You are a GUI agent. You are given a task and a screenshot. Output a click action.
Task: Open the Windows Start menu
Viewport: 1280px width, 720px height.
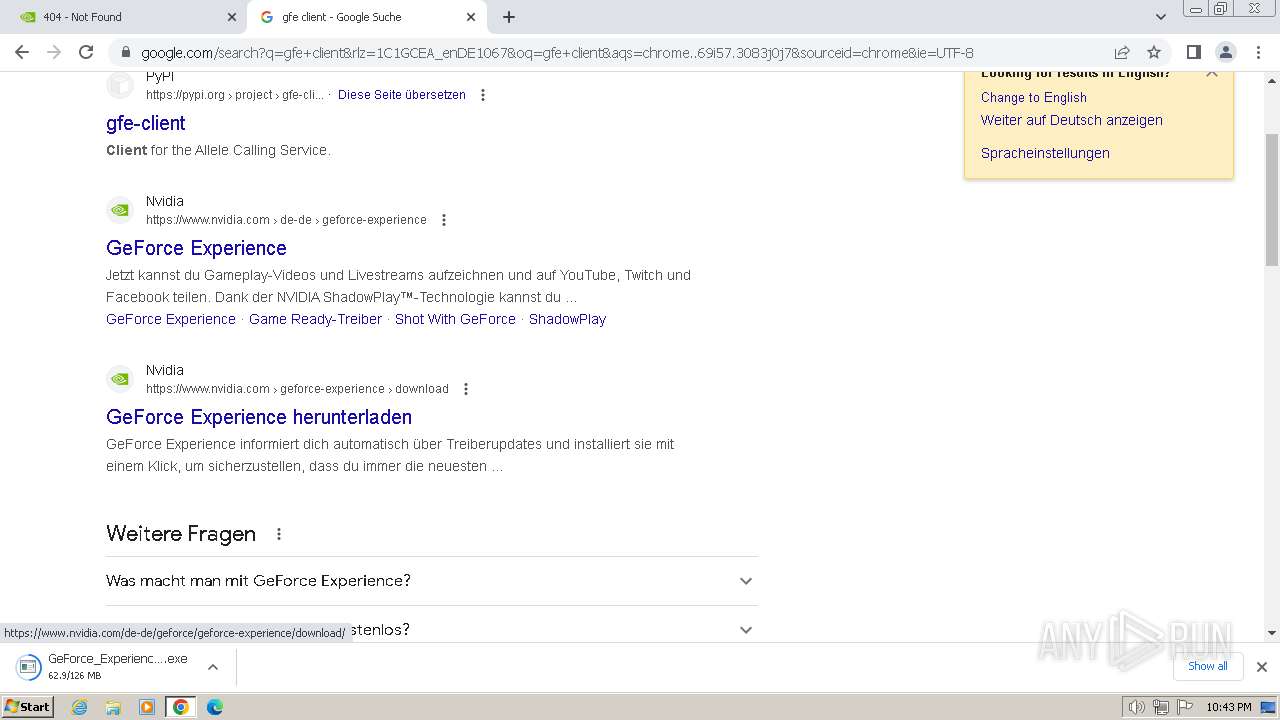point(28,706)
